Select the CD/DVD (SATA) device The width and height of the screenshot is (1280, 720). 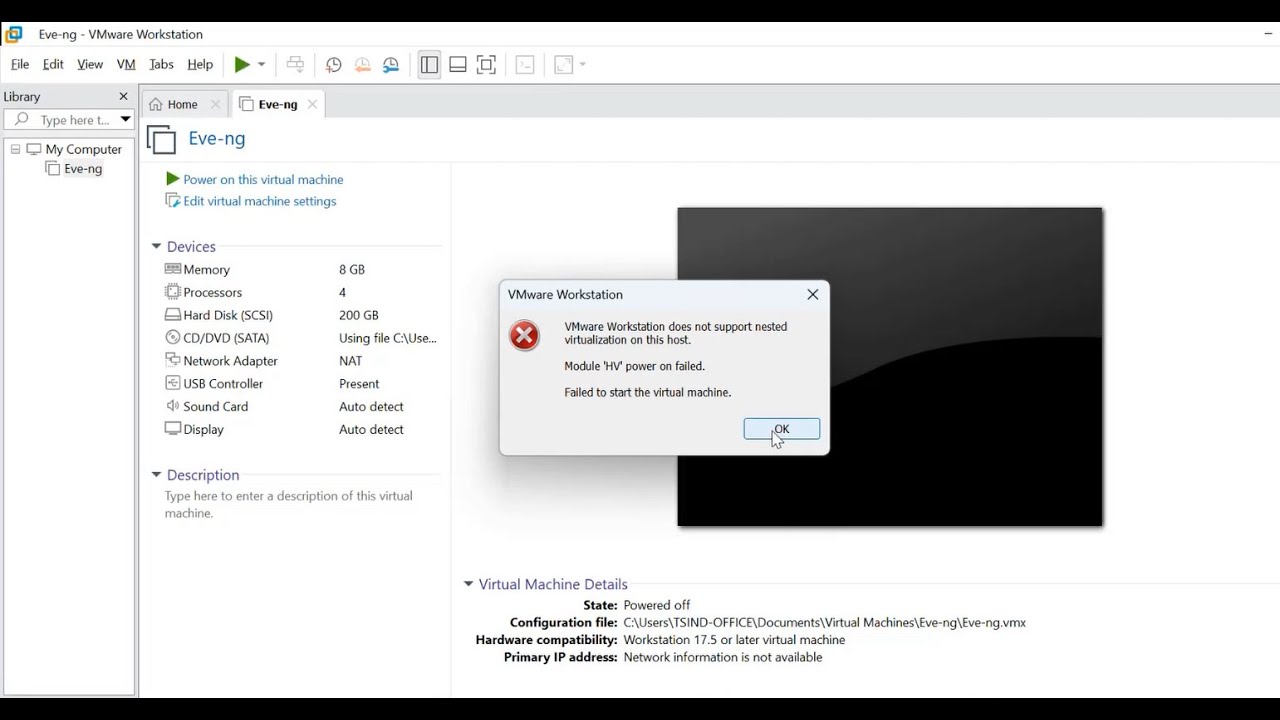(x=300, y=338)
